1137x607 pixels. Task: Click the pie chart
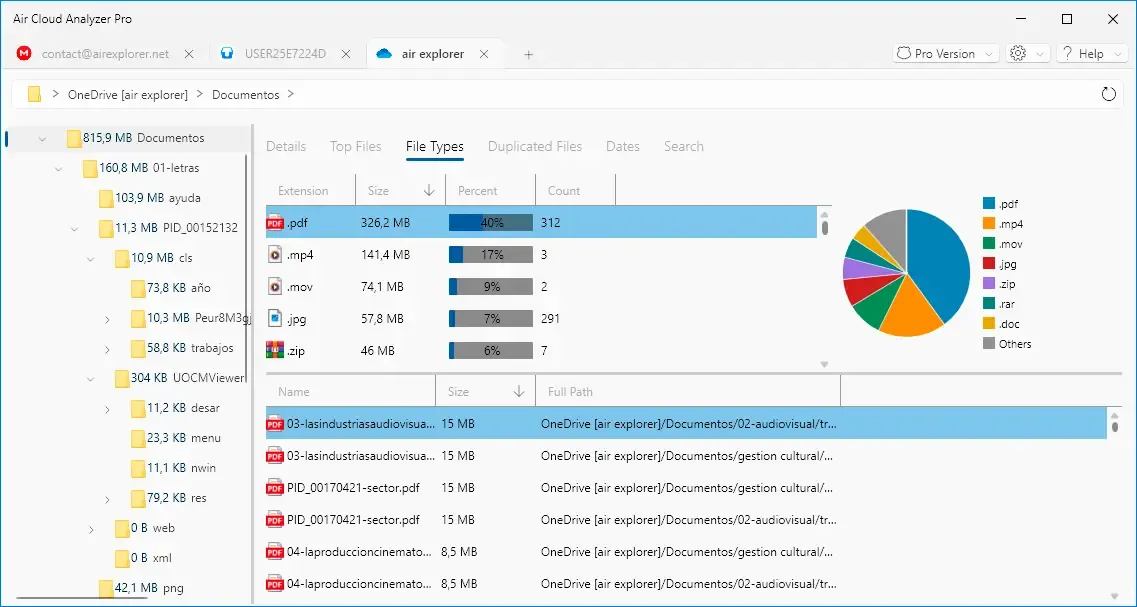point(906,273)
